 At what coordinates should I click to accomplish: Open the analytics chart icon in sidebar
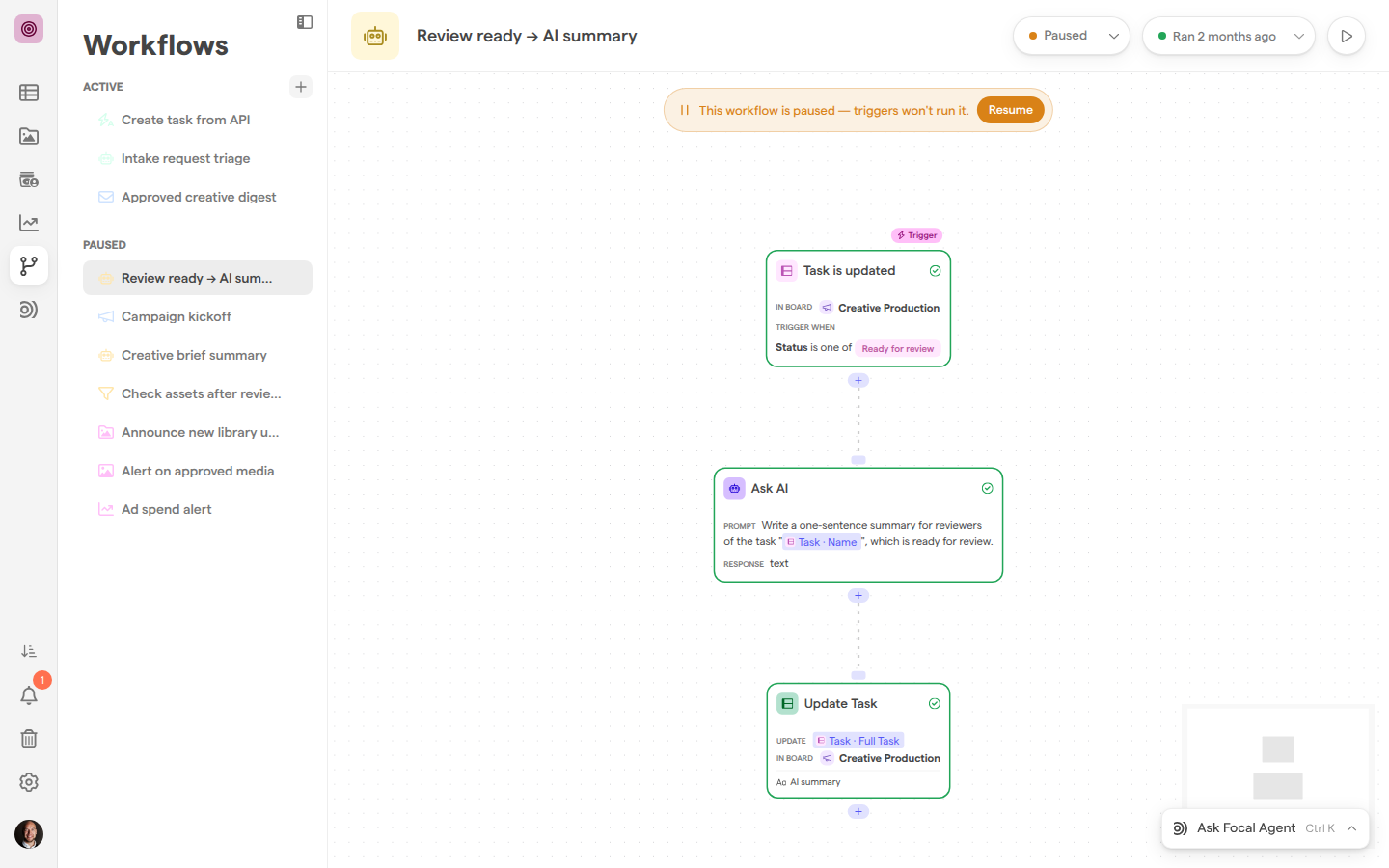(x=29, y=223)
